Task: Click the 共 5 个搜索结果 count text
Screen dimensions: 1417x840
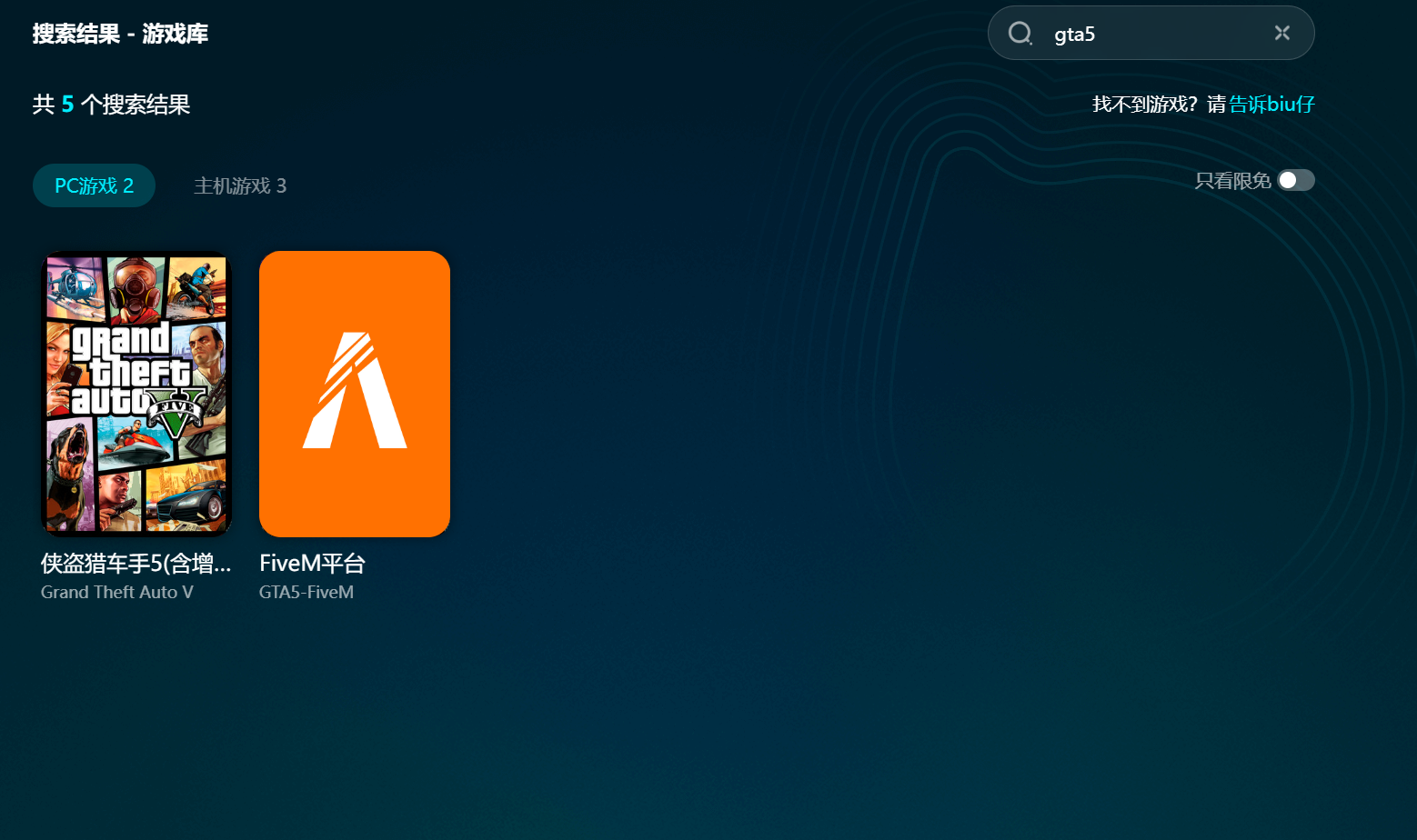Action: point(111,105)
